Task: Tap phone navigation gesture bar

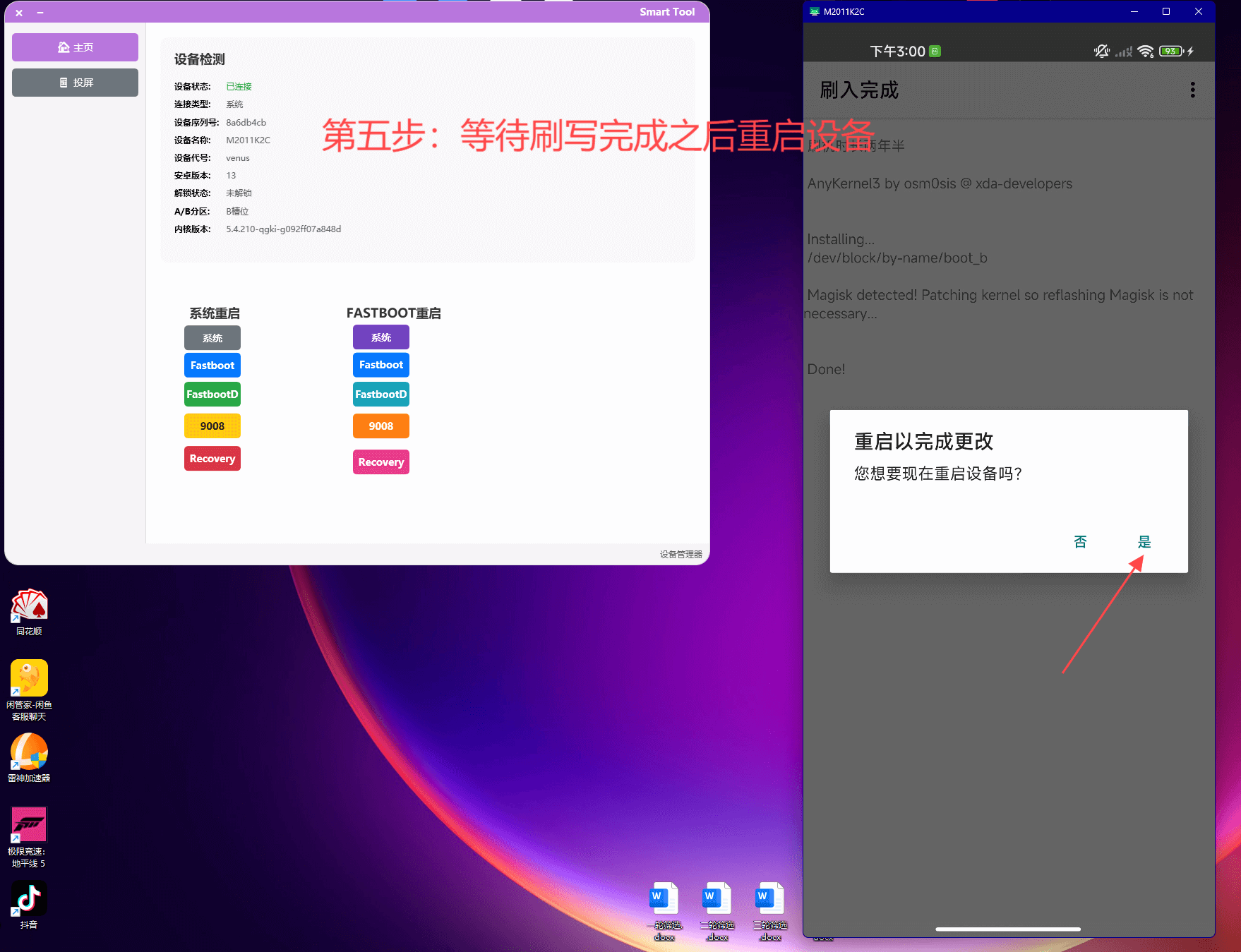Action: pyautogui.click(x=1008, y=929)
